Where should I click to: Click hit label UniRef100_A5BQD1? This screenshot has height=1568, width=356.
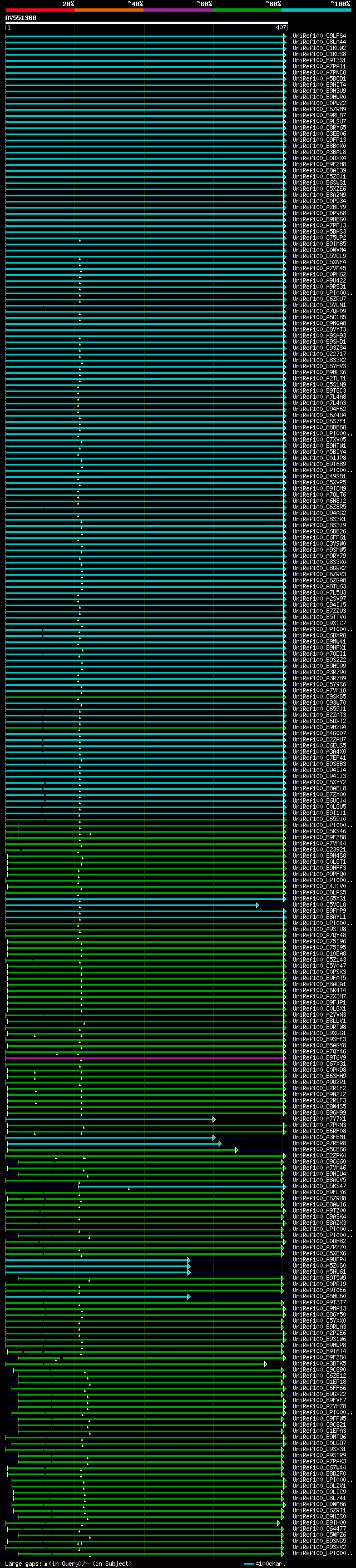point(319,78)
